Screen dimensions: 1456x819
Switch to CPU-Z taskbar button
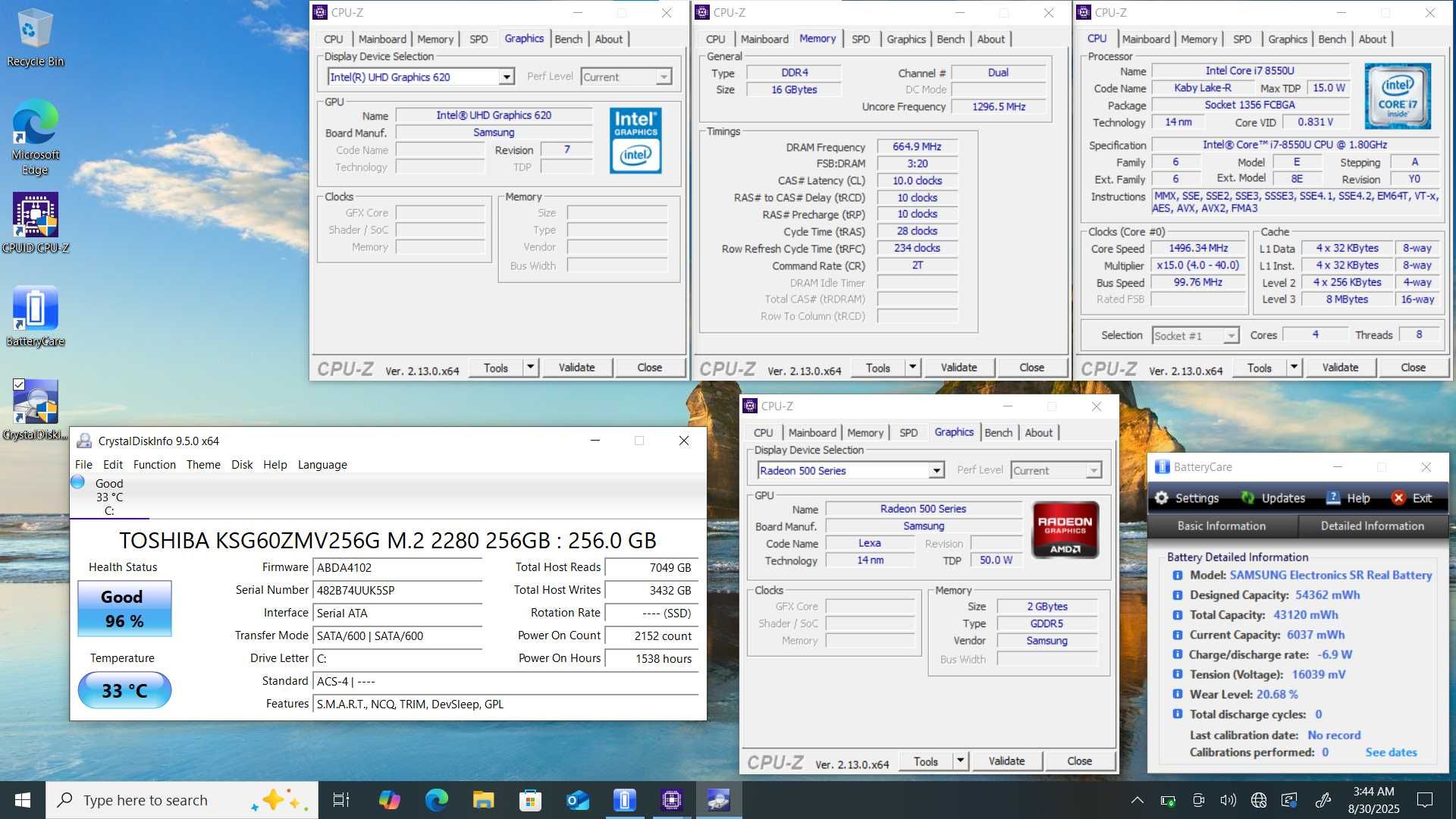[x=671, y=800]
